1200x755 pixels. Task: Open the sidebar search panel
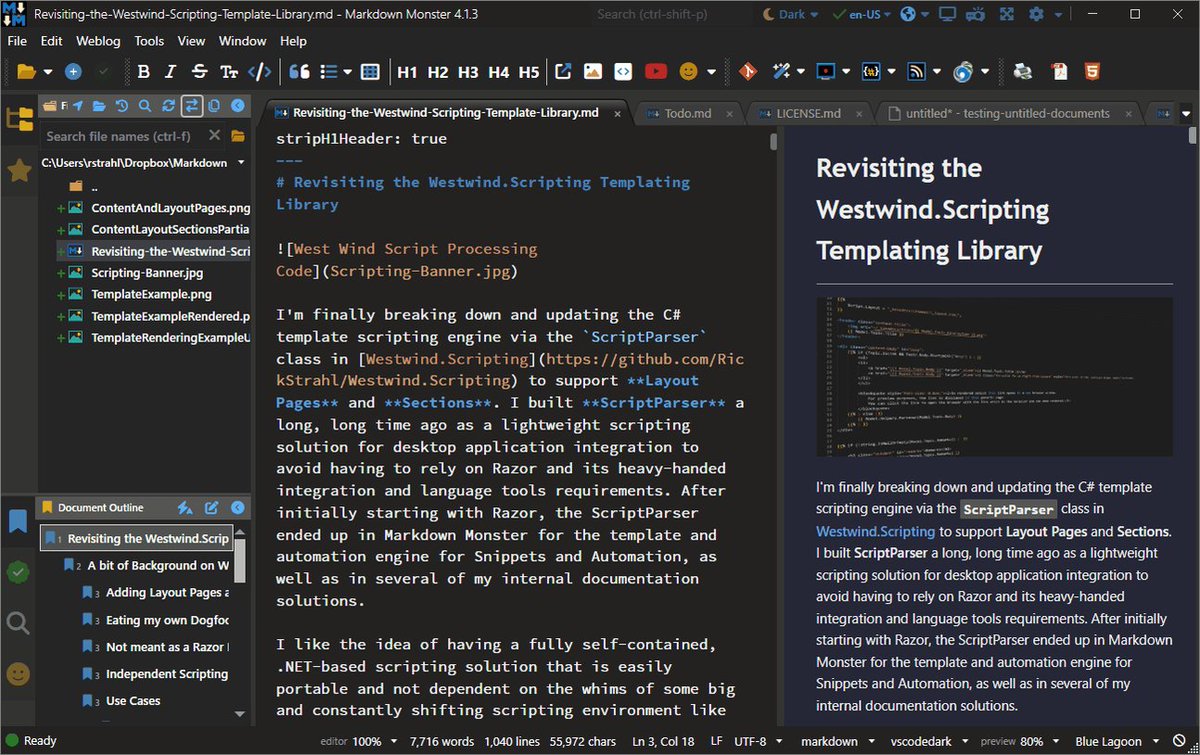coord(18,624)
